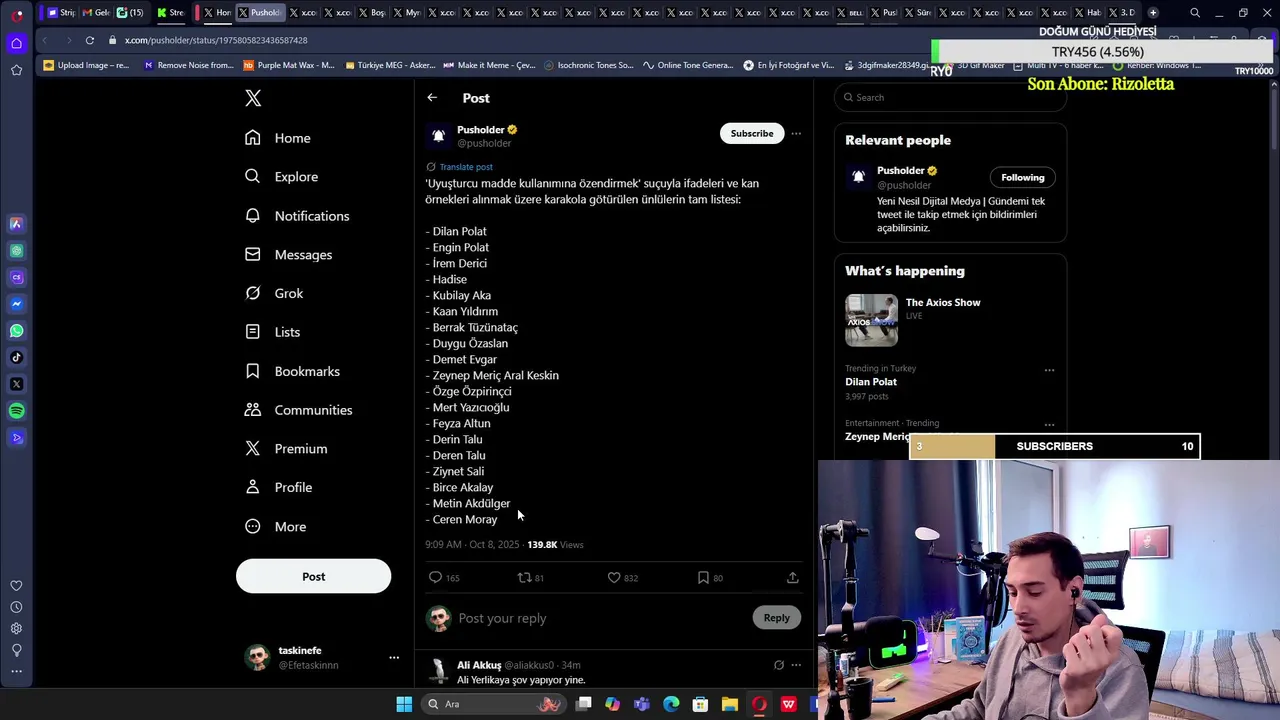Like the Pusholder post (832 likes)
Image resolution: width=1280 pixels, height=720 pixels.
(x=614, y=577)
